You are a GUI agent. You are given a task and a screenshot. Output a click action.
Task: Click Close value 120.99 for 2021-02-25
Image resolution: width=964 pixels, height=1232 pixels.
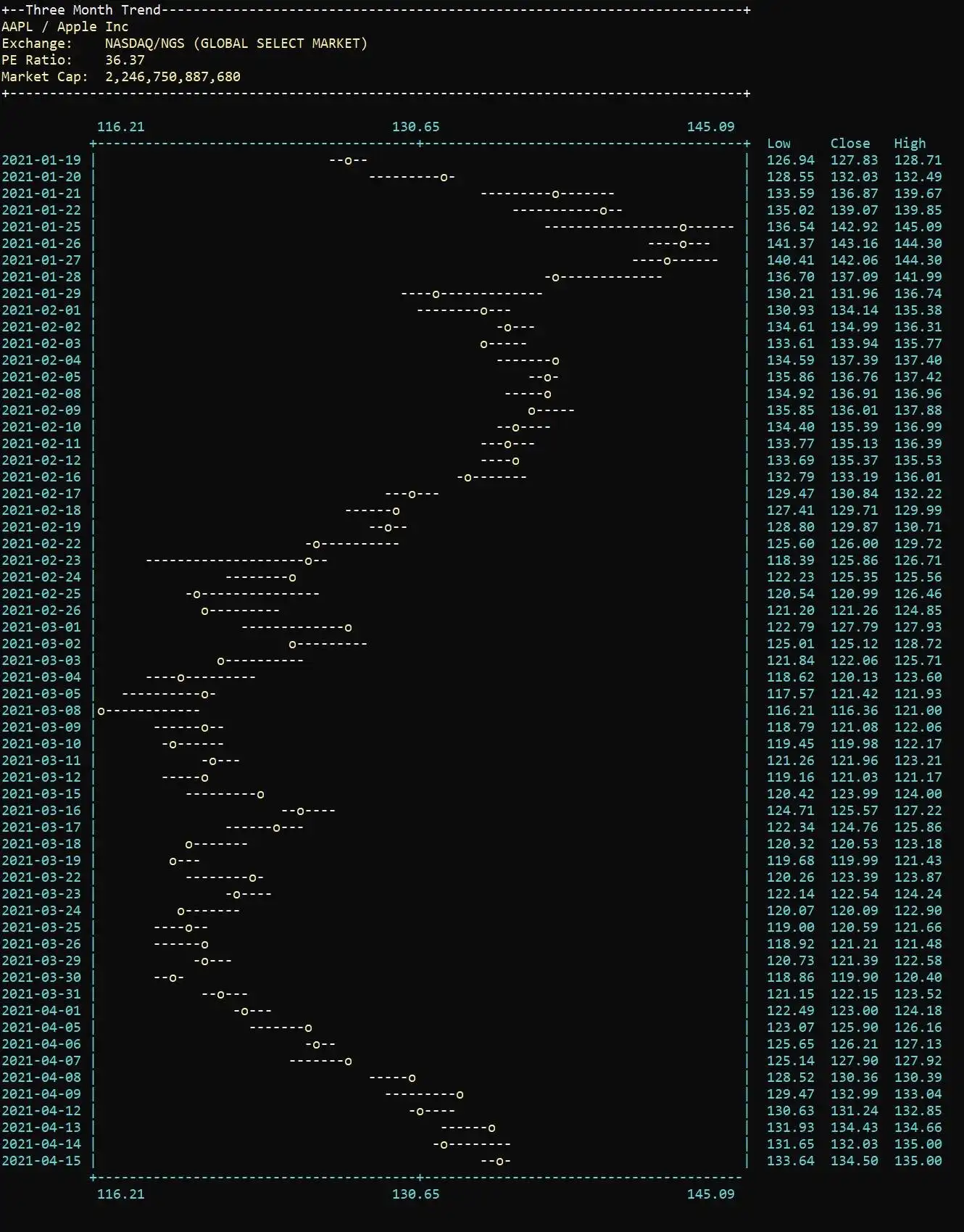tap(855, 594)
